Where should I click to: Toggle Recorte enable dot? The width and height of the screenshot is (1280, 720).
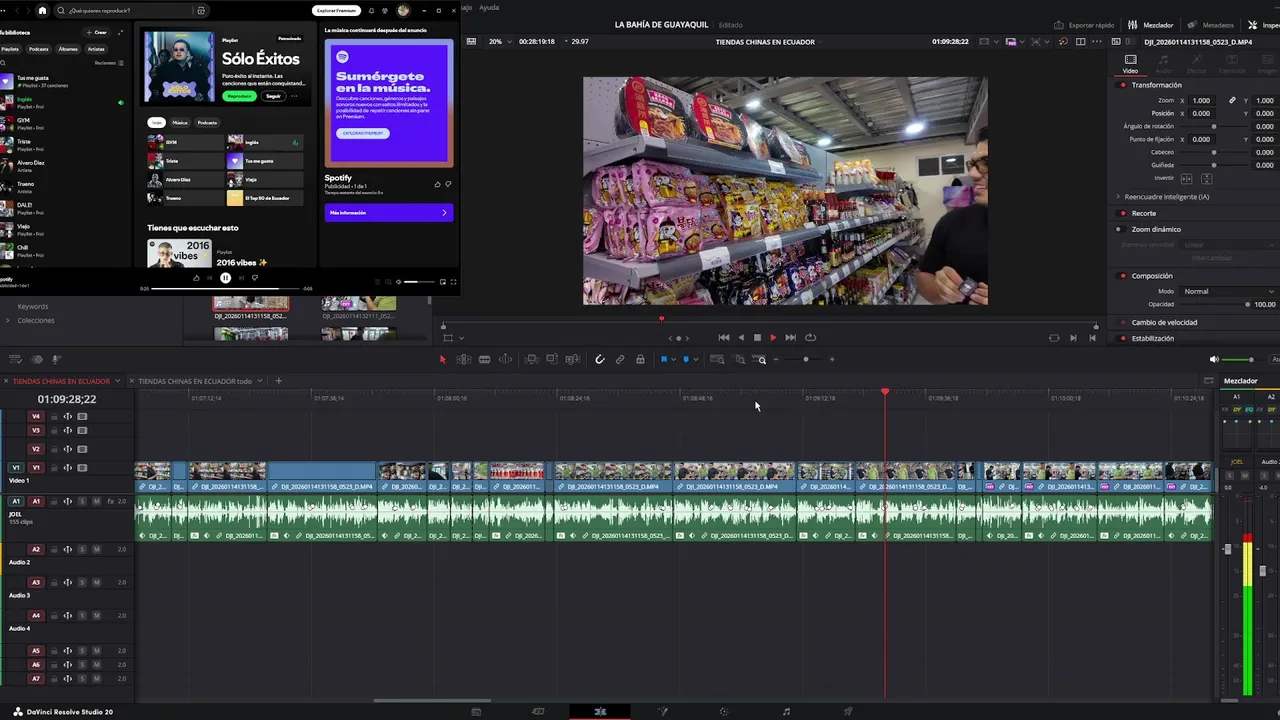click(x=1123, y=213)
